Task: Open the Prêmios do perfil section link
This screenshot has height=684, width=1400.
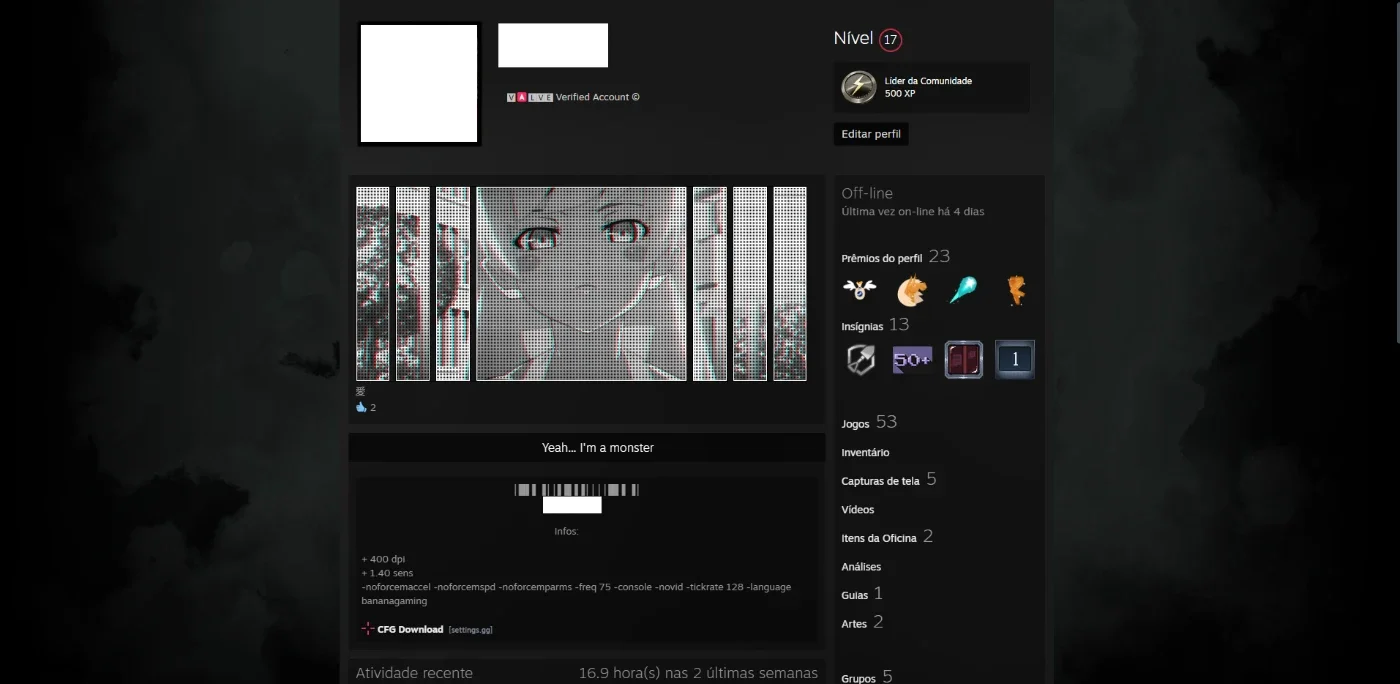Action: (x=882, y=258)
